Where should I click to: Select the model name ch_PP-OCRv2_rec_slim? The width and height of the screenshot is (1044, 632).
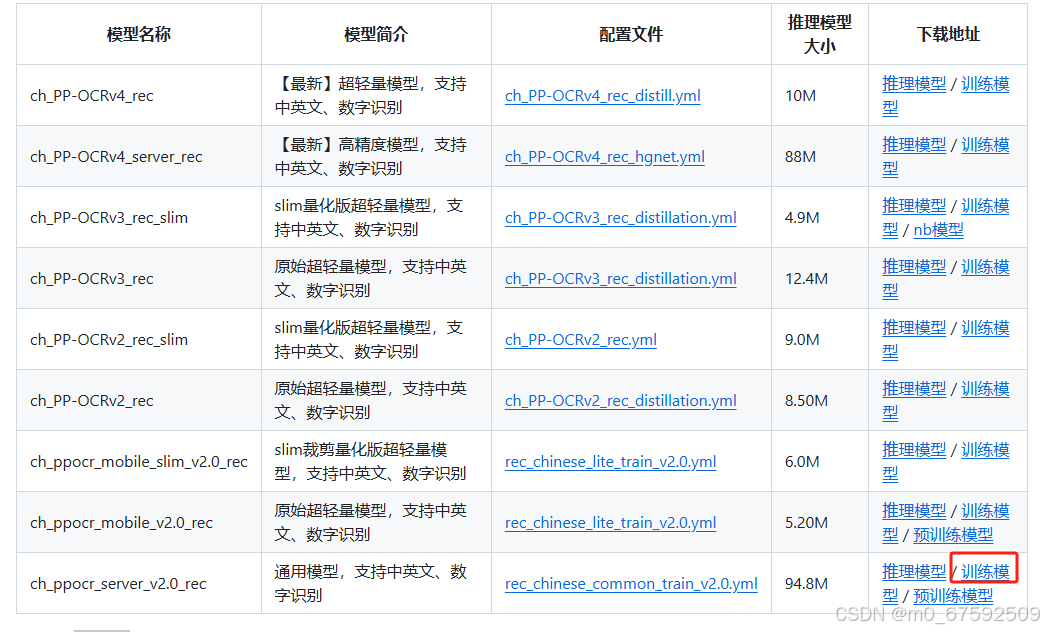[109, 340]
